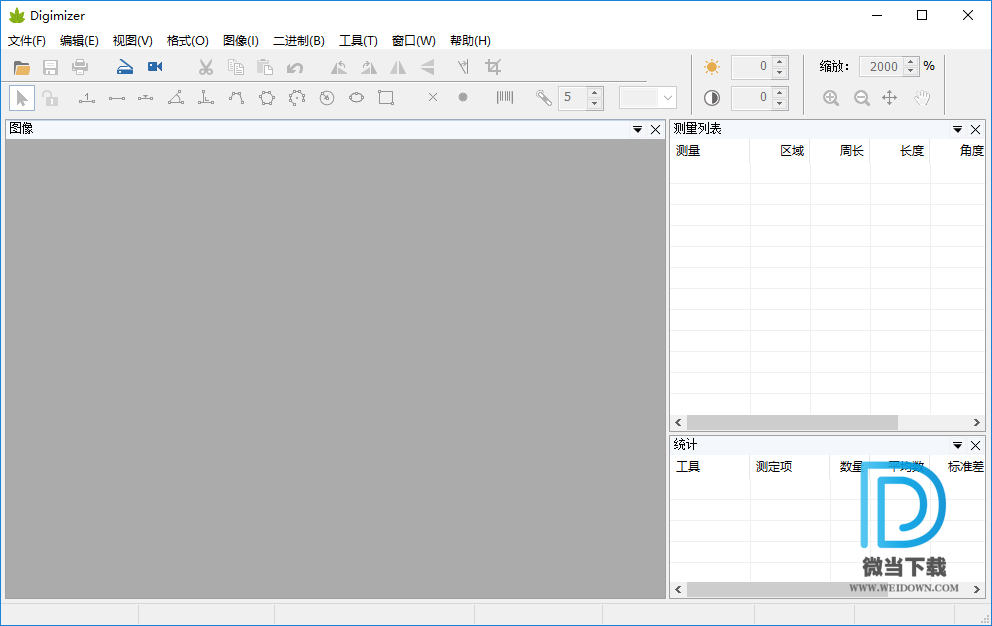992x626 pixels.
Task: Select the X marker tool
Action: point(433,97)
